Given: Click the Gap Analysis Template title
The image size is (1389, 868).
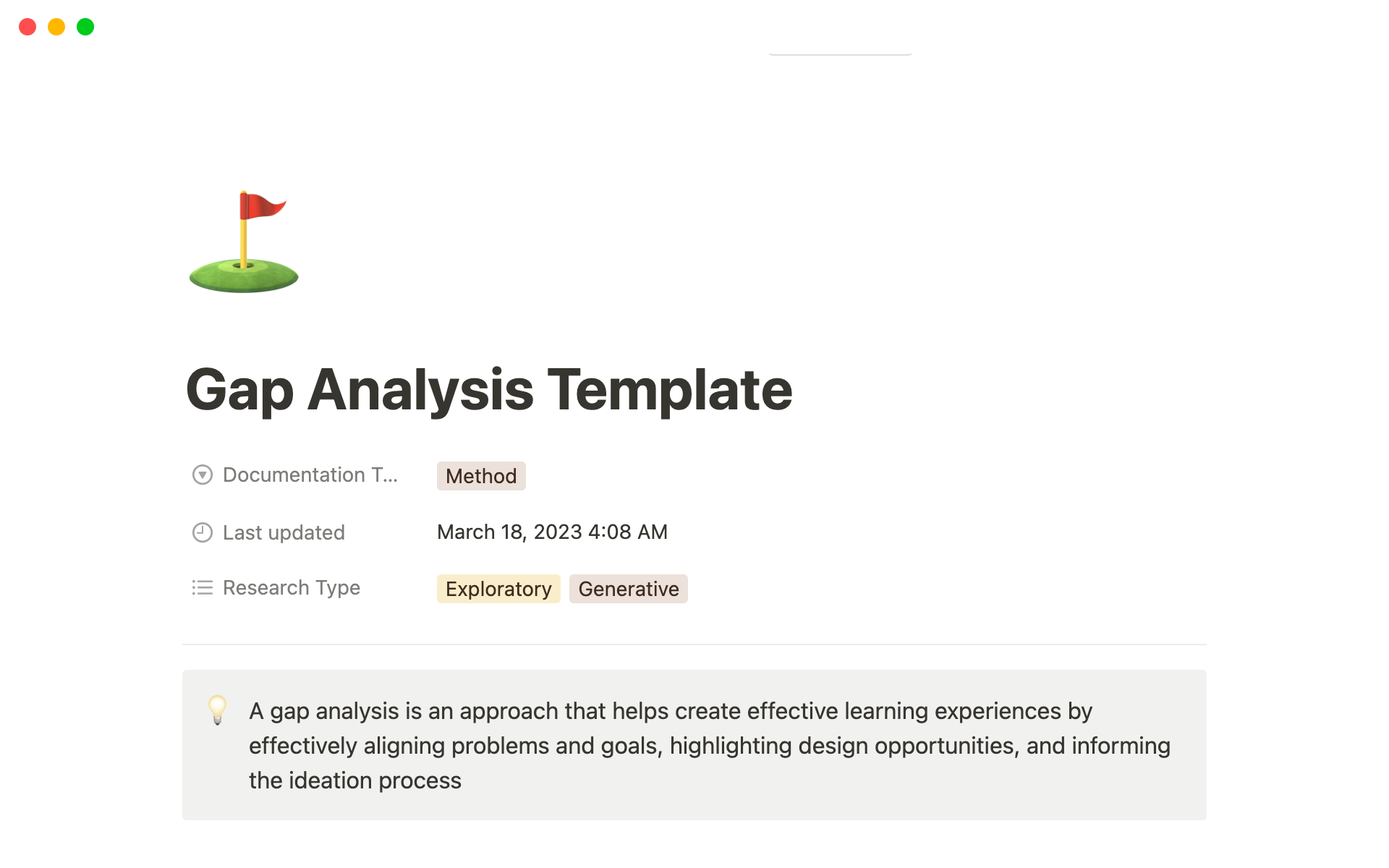Looking at the screenshot, I should pyautogui.click(x=490, y=389).
